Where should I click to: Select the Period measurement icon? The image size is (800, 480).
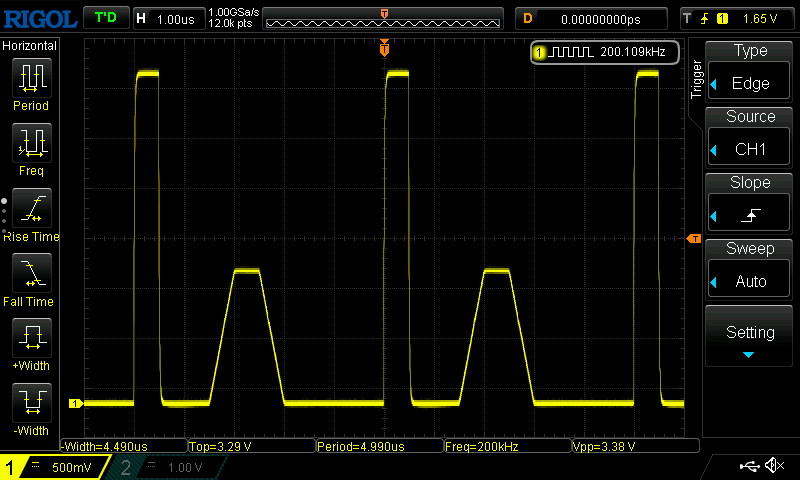click(x=32, y=78)
